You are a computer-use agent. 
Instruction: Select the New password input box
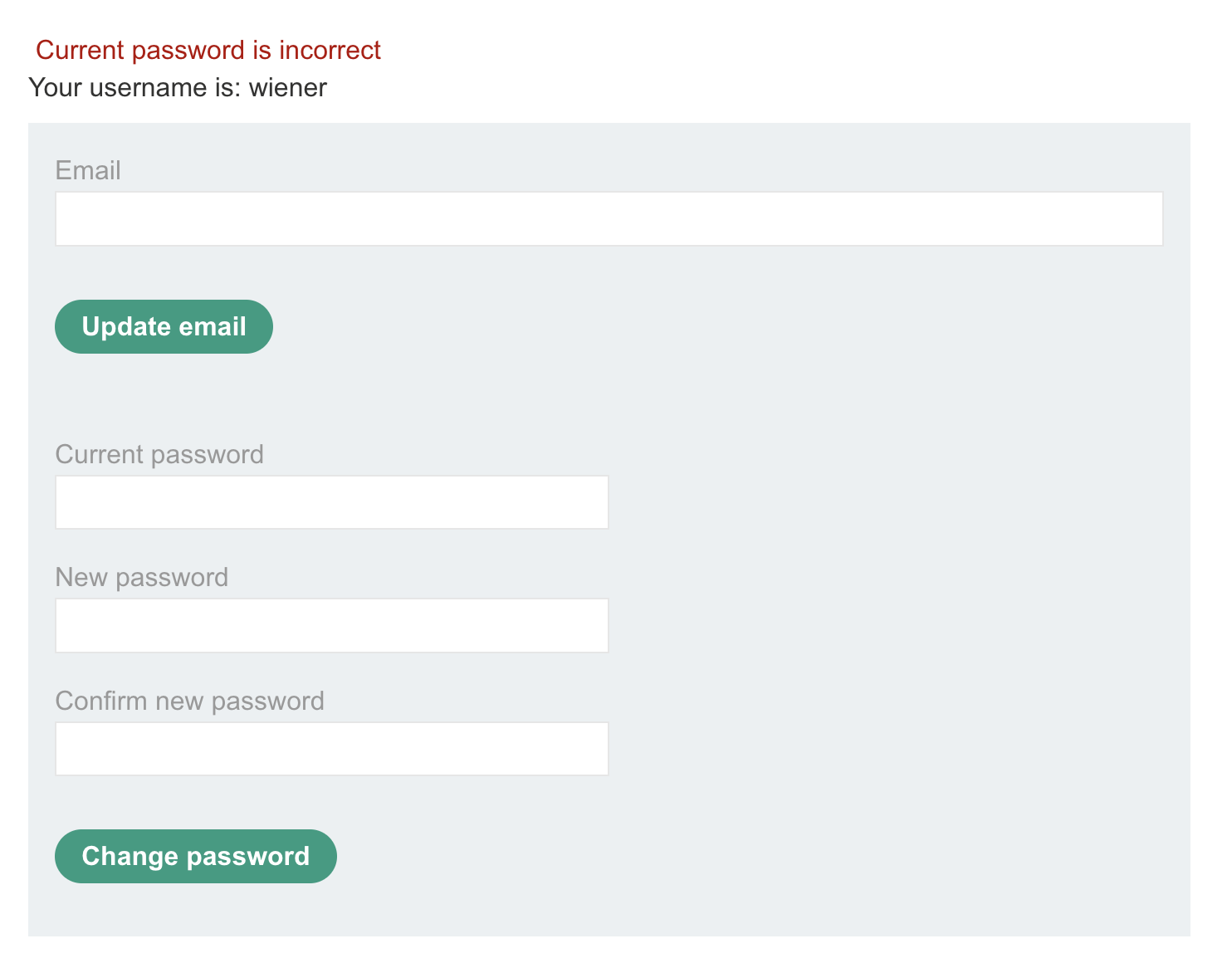click(x=331, y=625)
